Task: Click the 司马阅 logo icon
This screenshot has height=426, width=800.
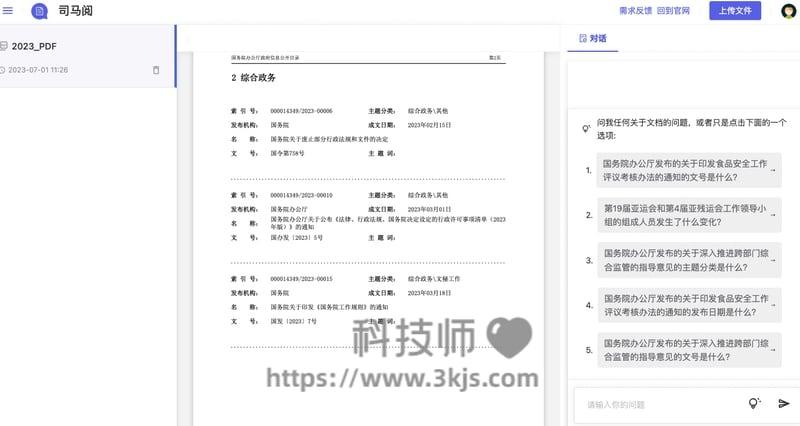Action: click(x=39, y=11)
